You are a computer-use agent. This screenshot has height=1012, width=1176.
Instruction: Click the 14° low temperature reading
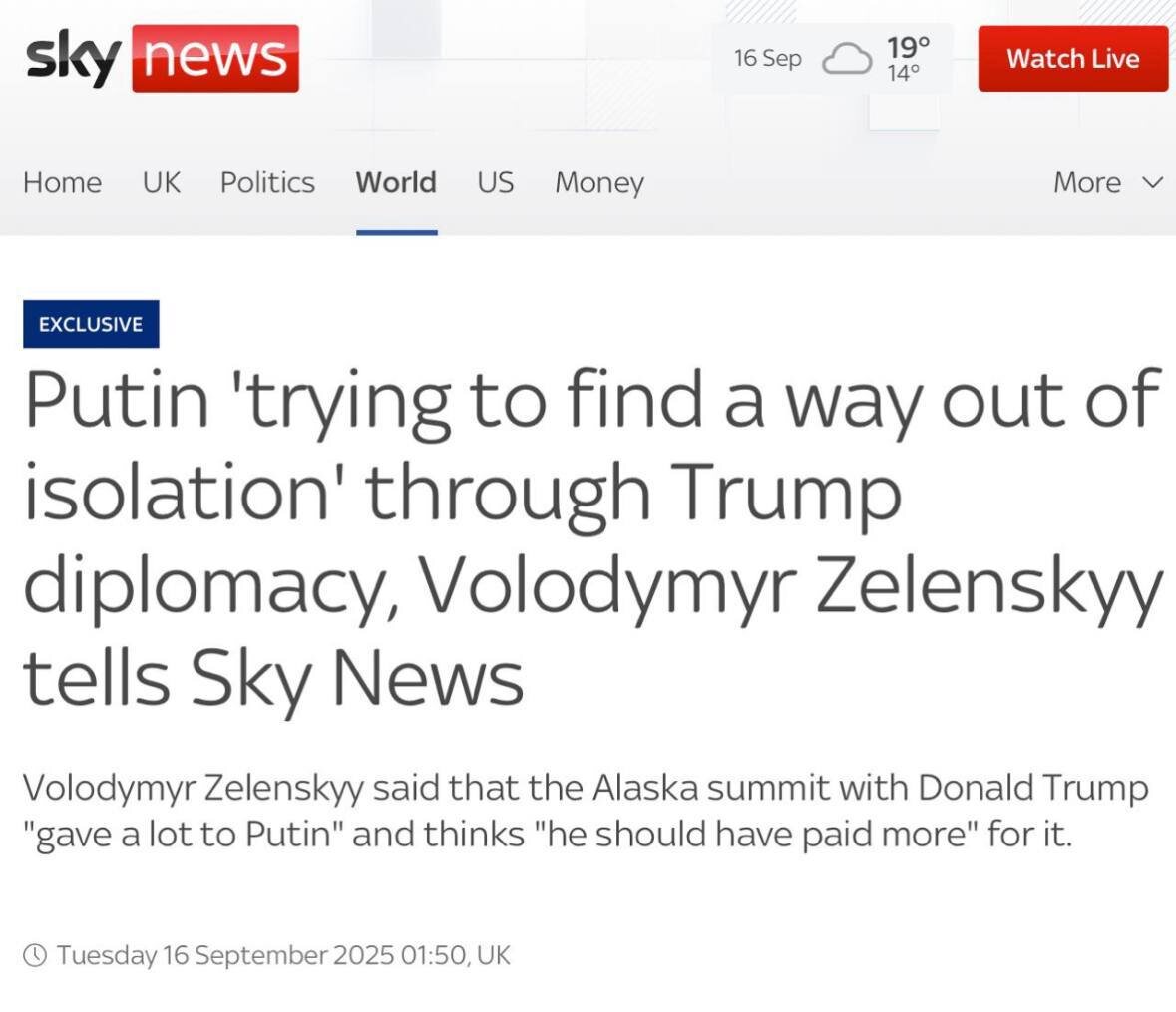pos(904,74)
